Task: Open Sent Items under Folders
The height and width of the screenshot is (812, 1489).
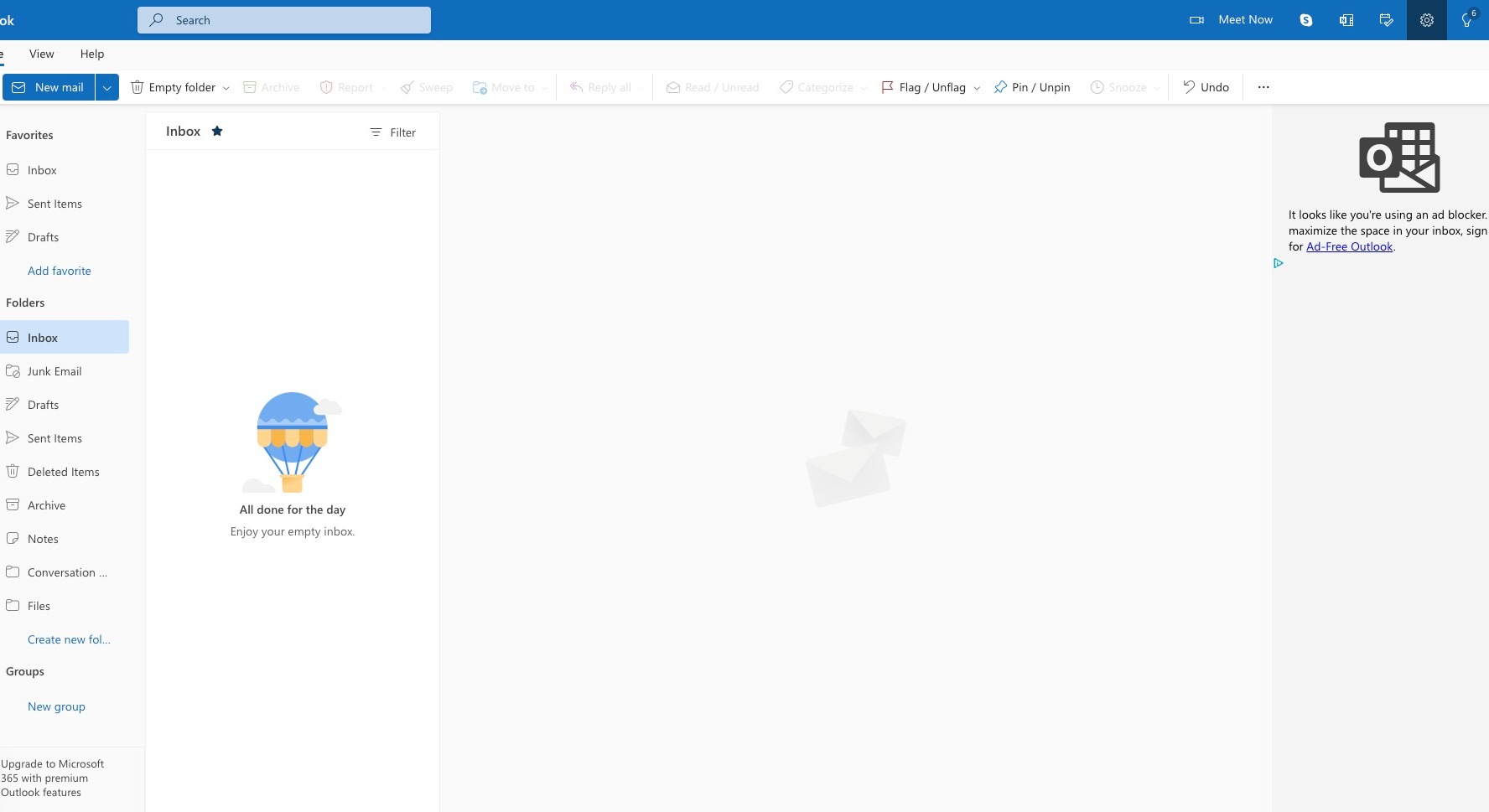Action: [x=65, y=438]
